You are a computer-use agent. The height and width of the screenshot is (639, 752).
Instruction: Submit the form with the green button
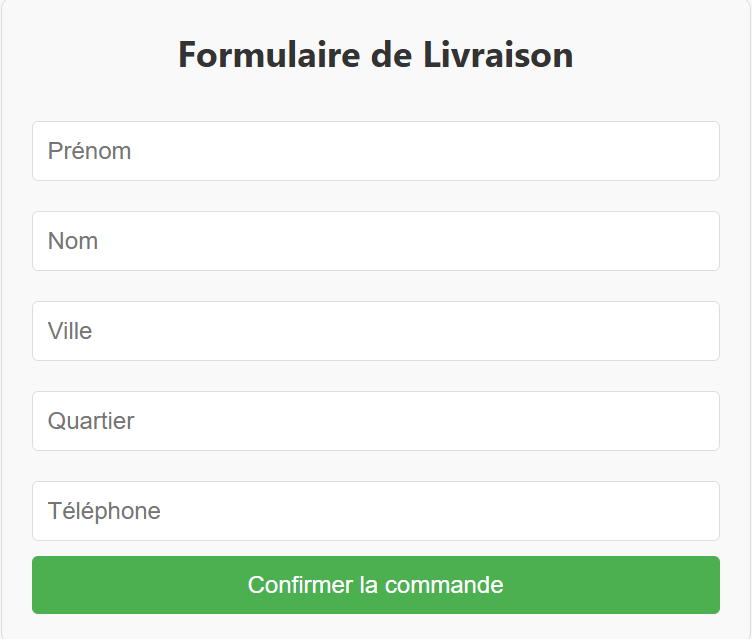click(x=376, y=585)
